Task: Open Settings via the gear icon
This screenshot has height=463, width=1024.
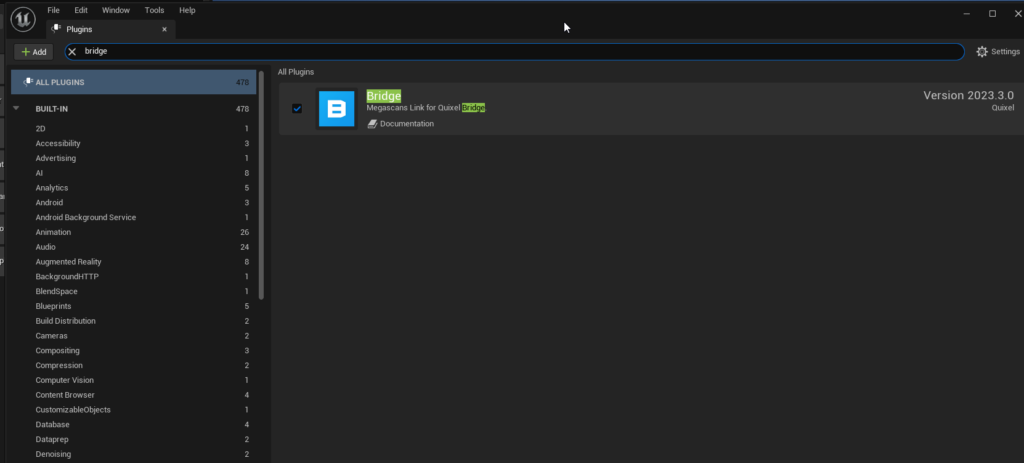Action: pyautogui.click(x=981, y=51)
